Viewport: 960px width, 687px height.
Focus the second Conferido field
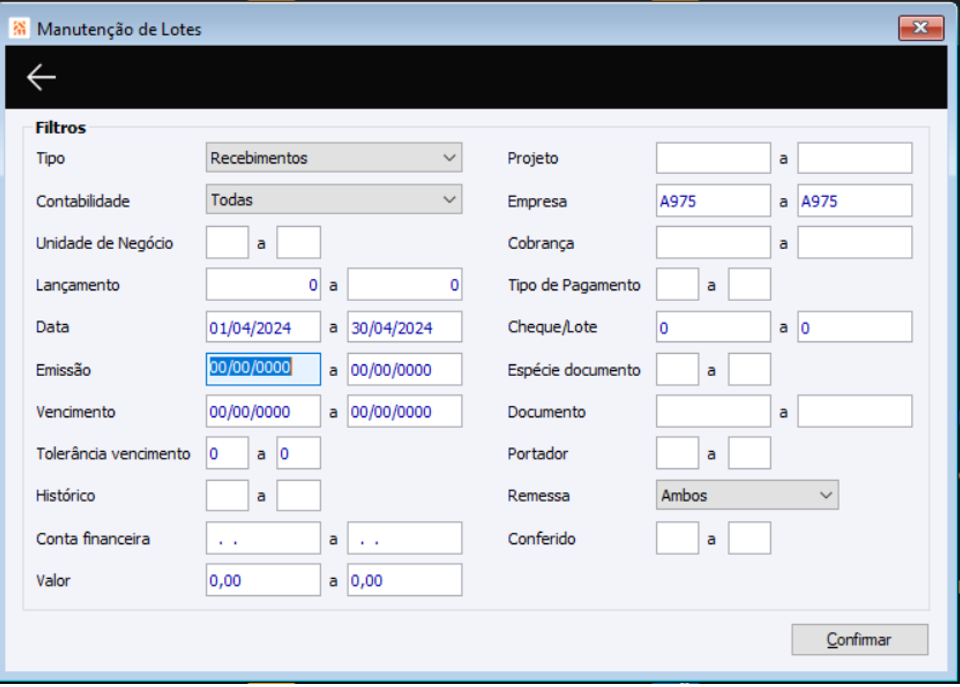tap(749, 538)
